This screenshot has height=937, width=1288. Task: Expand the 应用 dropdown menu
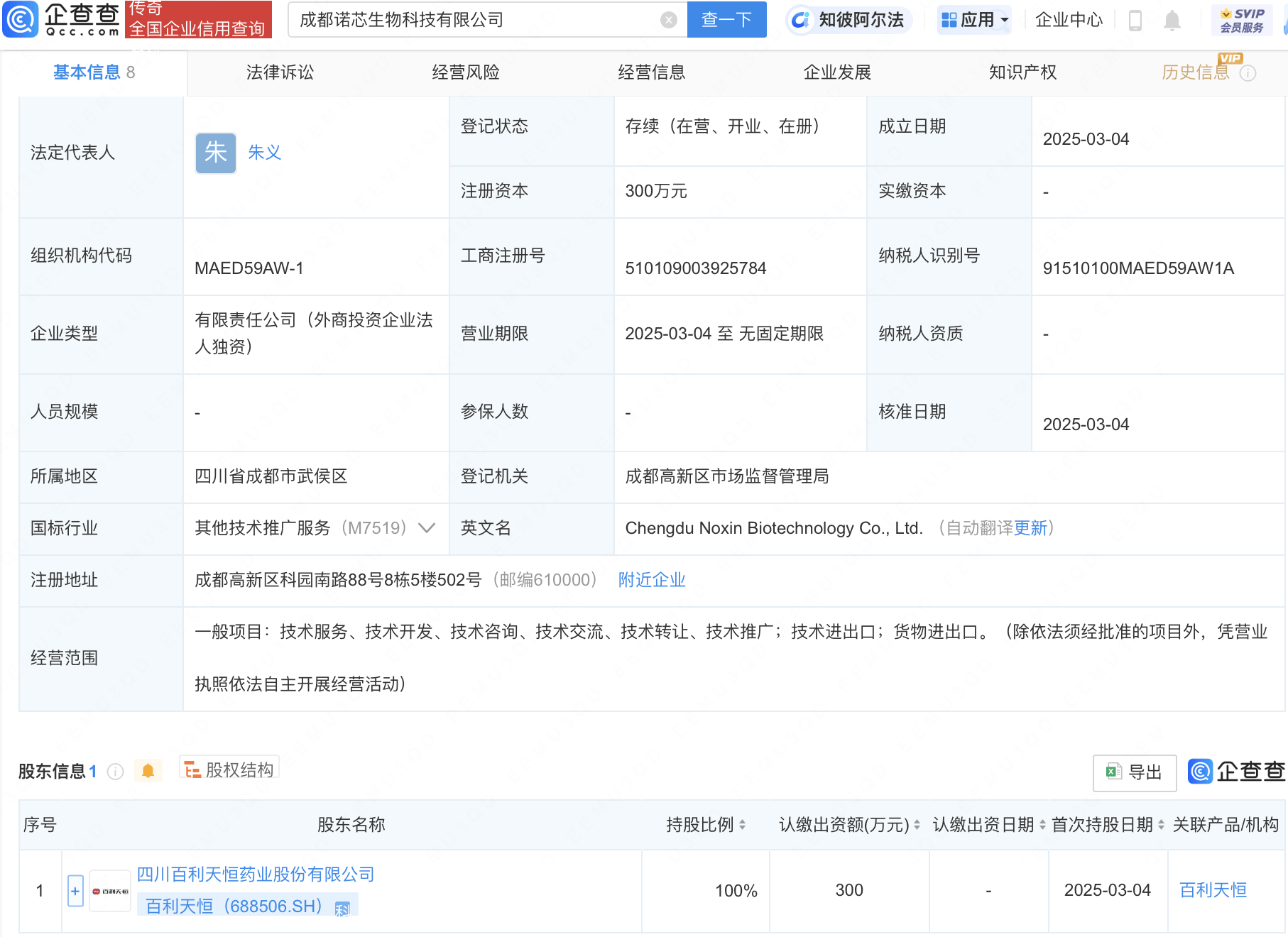click(975, 20)
